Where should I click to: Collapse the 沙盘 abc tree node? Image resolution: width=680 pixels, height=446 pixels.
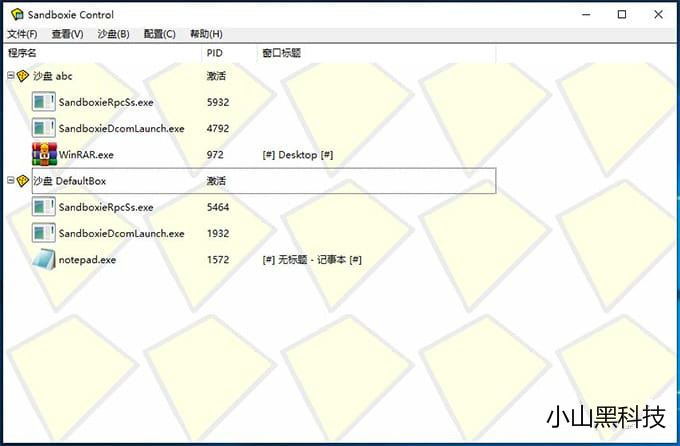coord(10,75)
